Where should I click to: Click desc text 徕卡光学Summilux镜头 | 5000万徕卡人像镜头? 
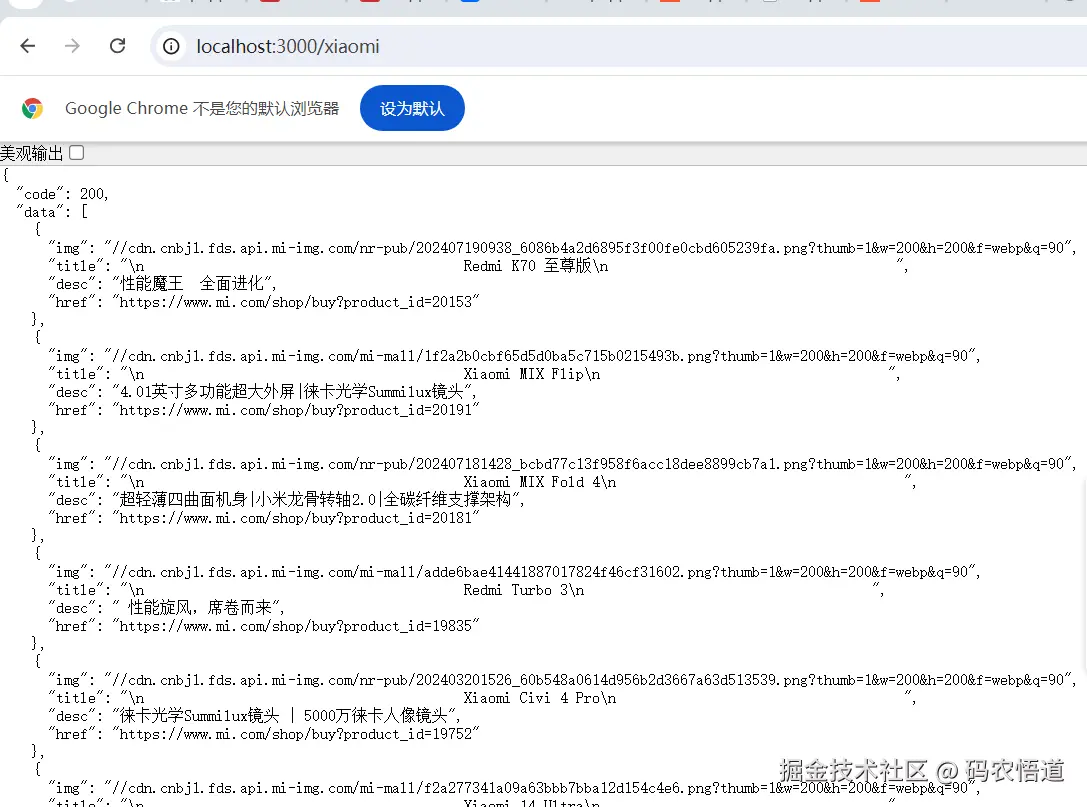[x=286, y=716]
